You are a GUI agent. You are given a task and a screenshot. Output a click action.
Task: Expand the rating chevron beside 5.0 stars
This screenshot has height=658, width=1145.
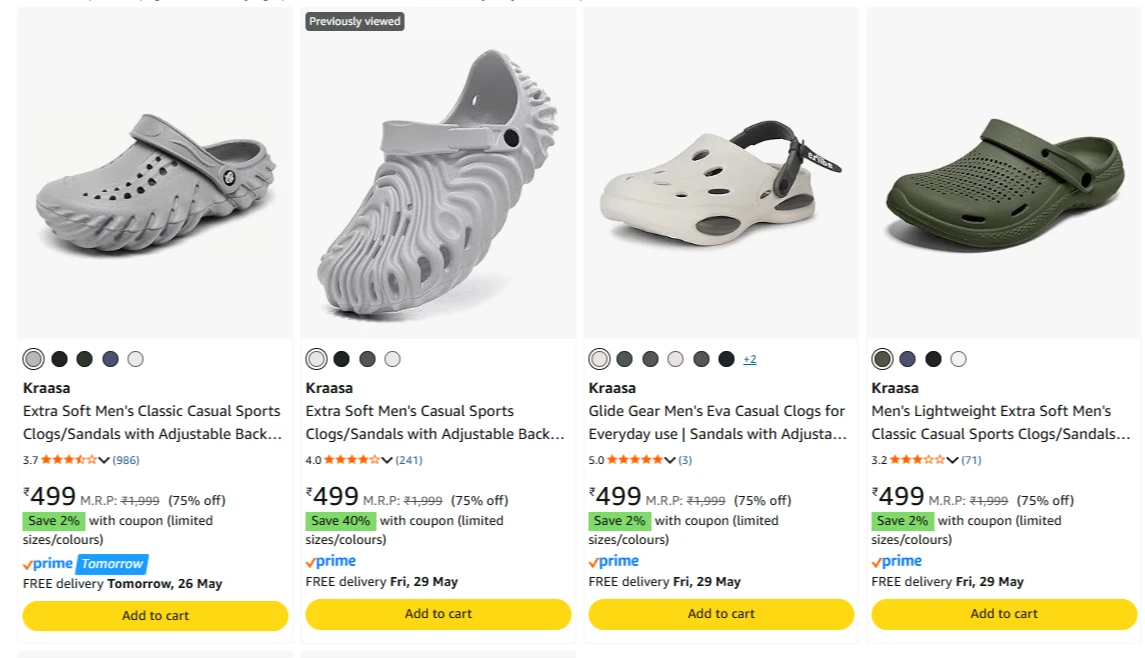coord(670,460)
